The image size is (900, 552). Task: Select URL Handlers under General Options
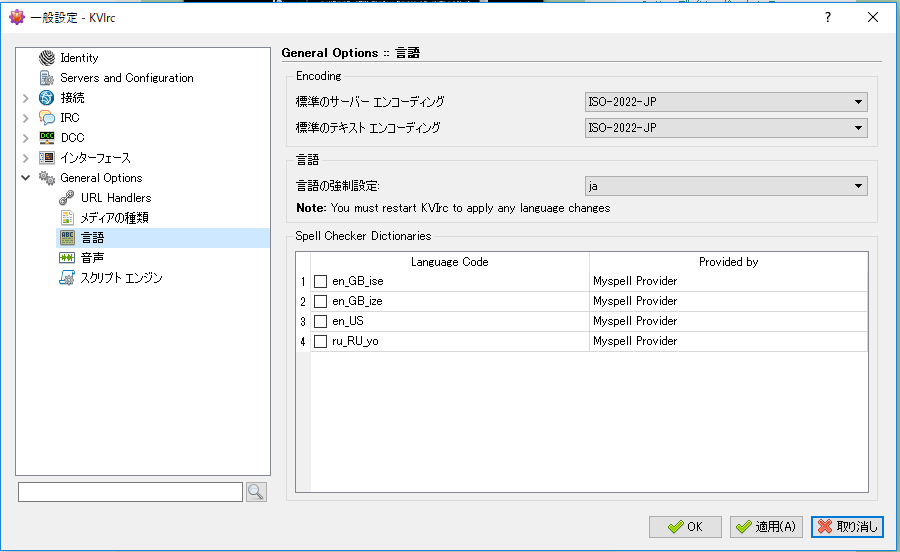pyautogui.click(x=116, y=197)
